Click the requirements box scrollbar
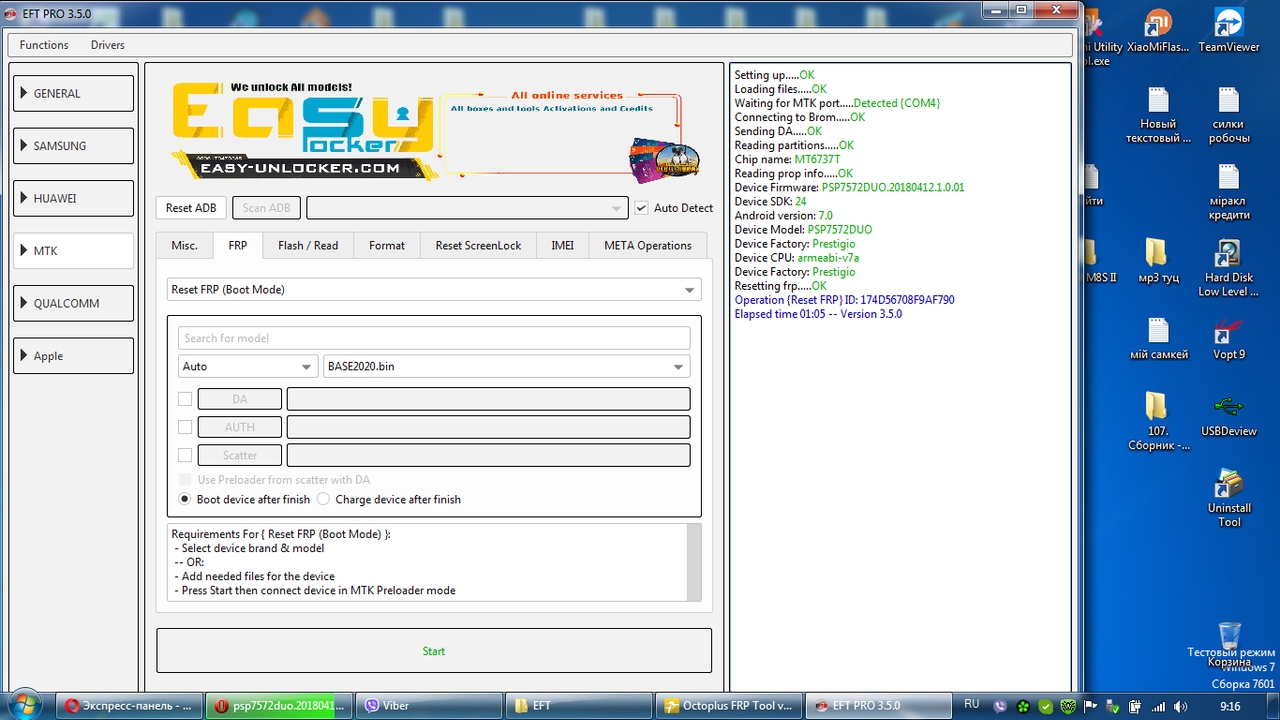Viewport: 1280px width, 720px height. click(x=694, y=561)
